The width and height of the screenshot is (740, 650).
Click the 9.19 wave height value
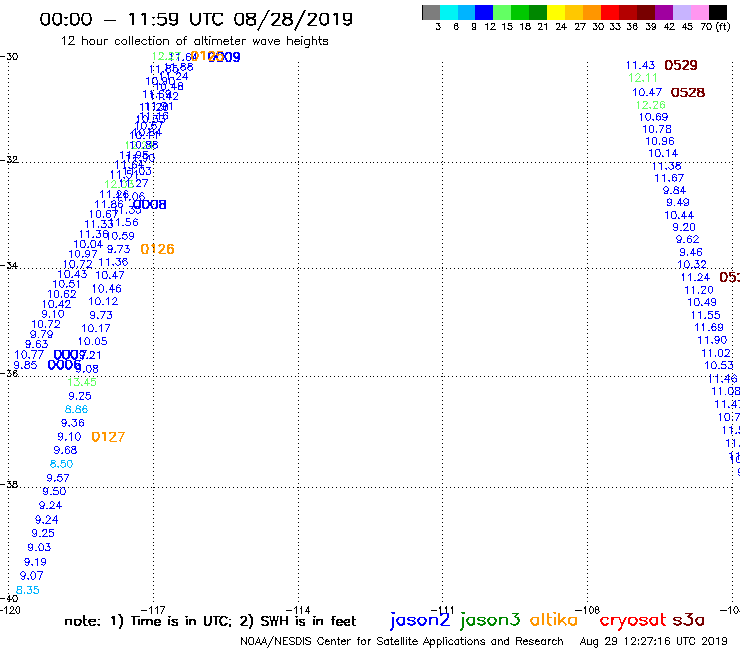35,562
